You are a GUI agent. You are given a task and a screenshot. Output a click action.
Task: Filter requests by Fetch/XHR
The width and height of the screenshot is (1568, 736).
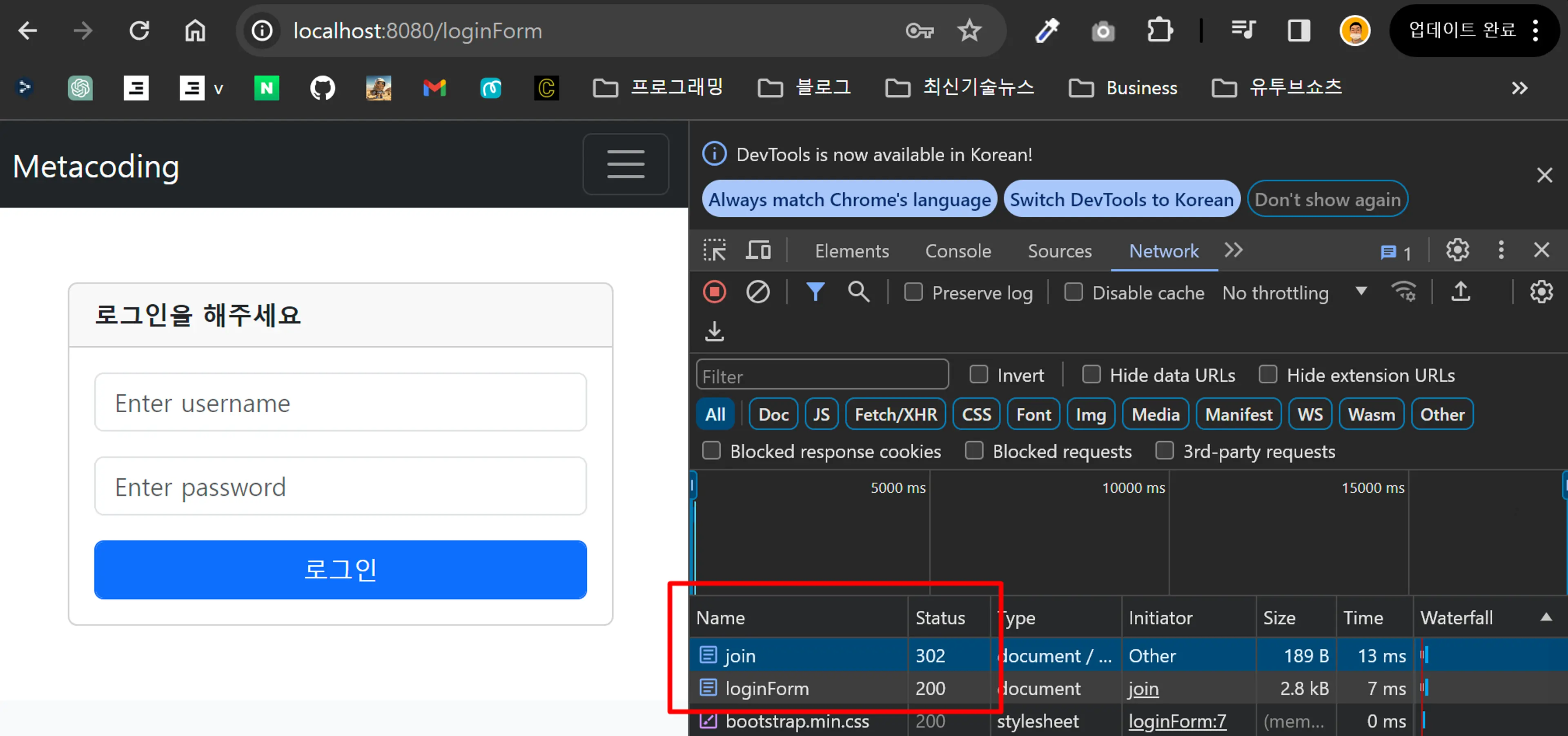tap(895, 414)
